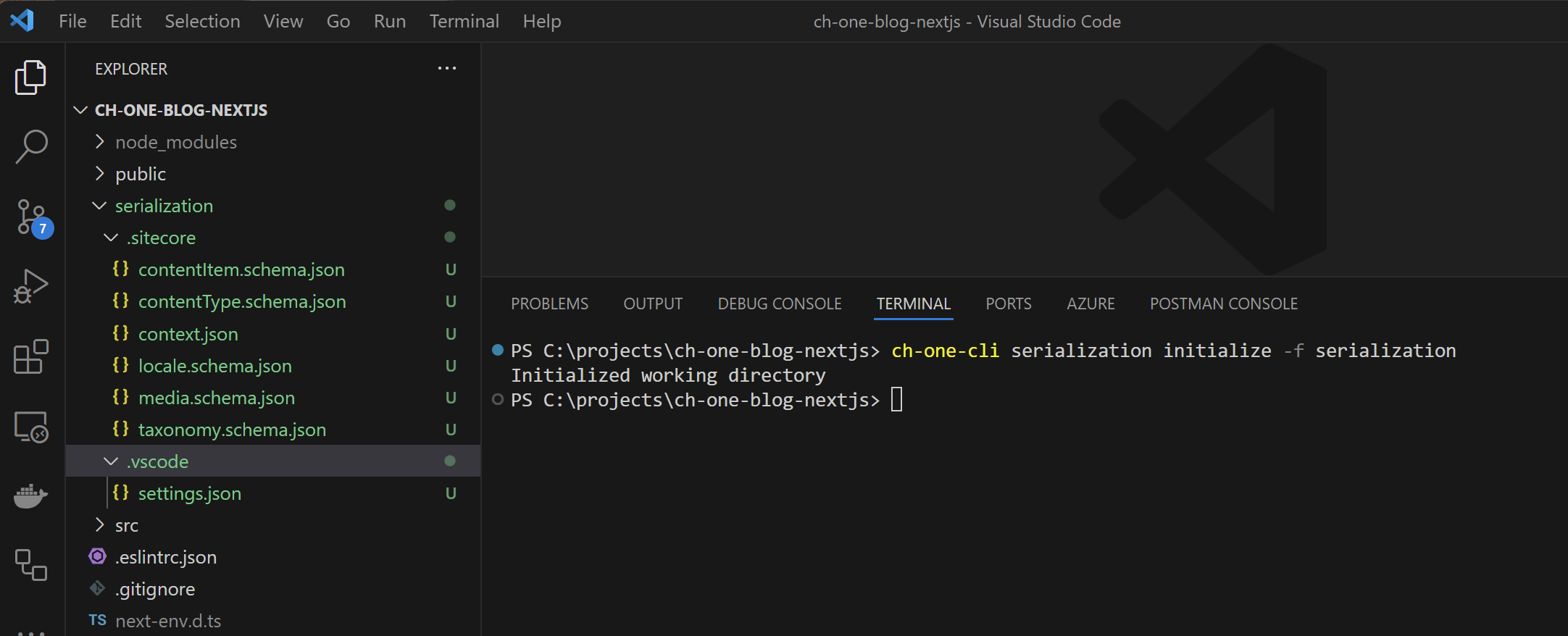Click the JSON icon of settings.json
The height and width of the screenshot is (636, 1568).
tap(120, 493)
